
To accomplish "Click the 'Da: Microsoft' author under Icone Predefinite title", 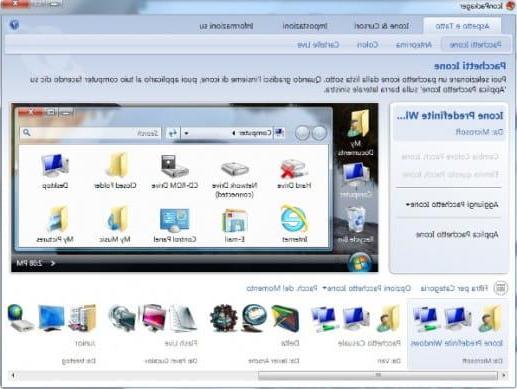I will (479, 132).
